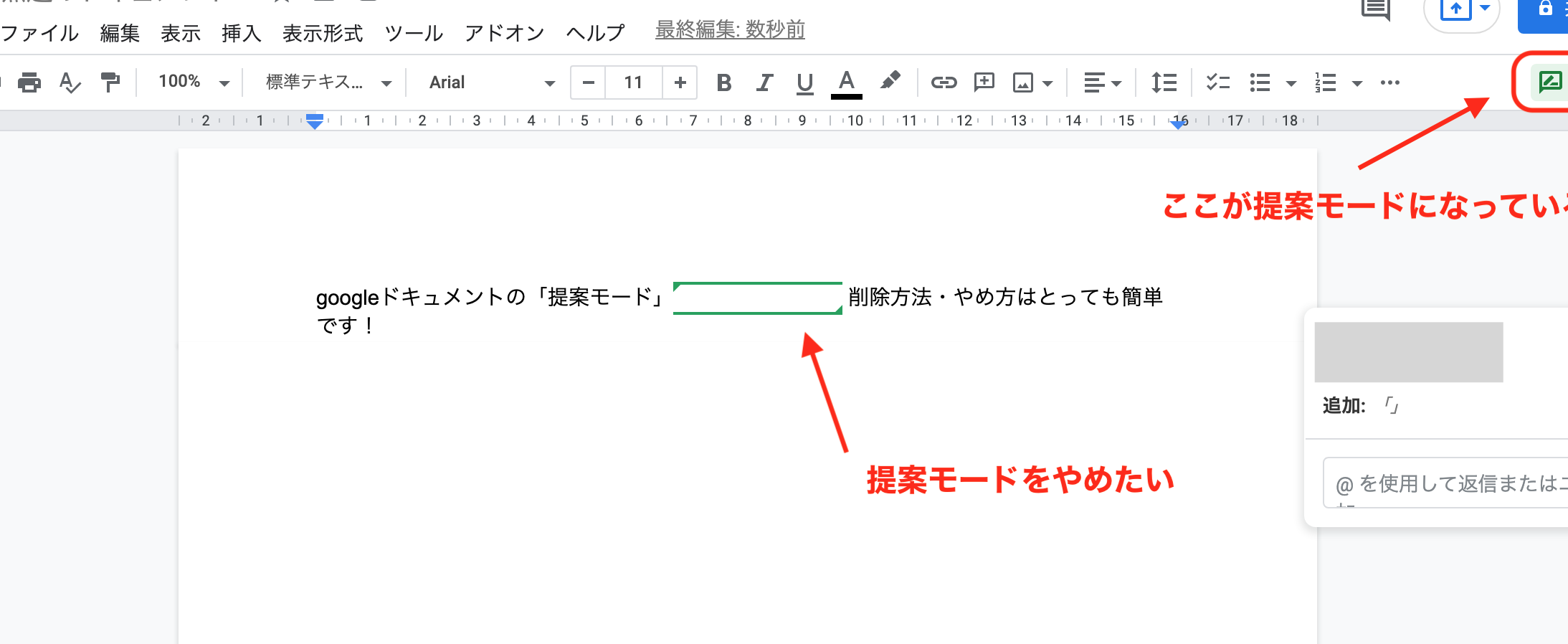Click the add comment icon
Image resolution: width=1568 pixels, height=644 pixels.
point(984,82)
